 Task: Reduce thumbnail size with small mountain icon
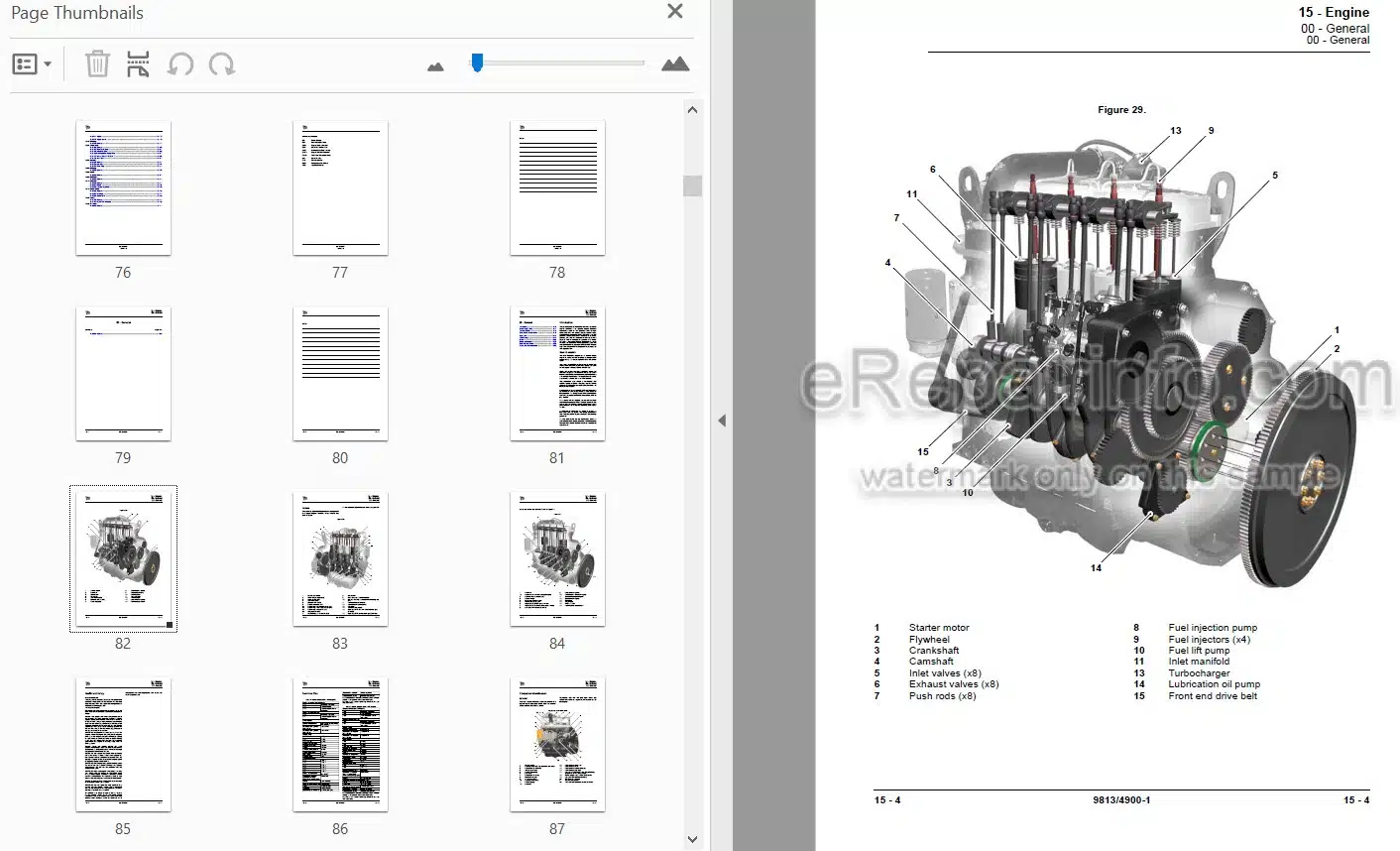[435, 66]
